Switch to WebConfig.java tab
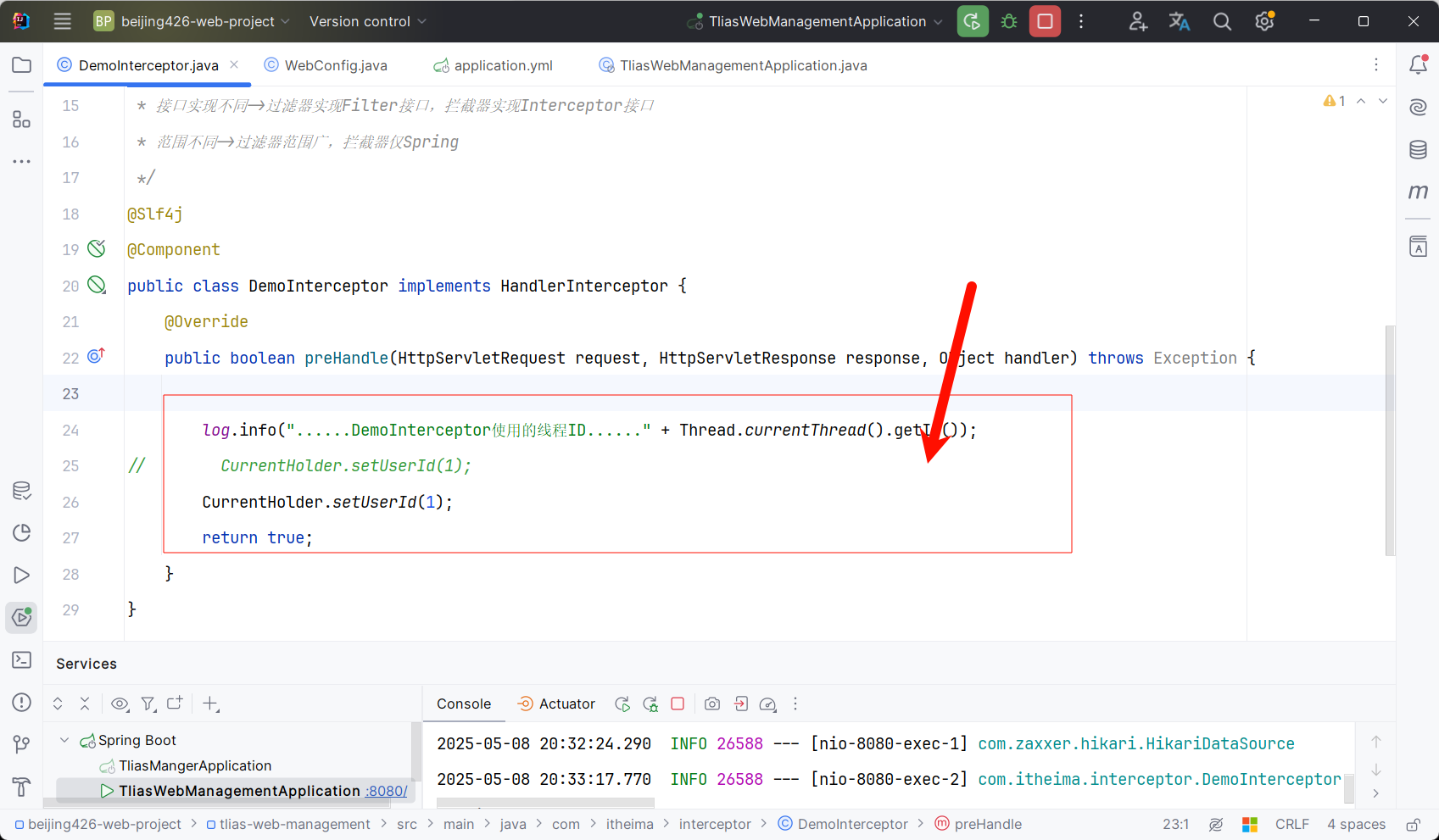 pyautogui.click(x=326, y=65)
